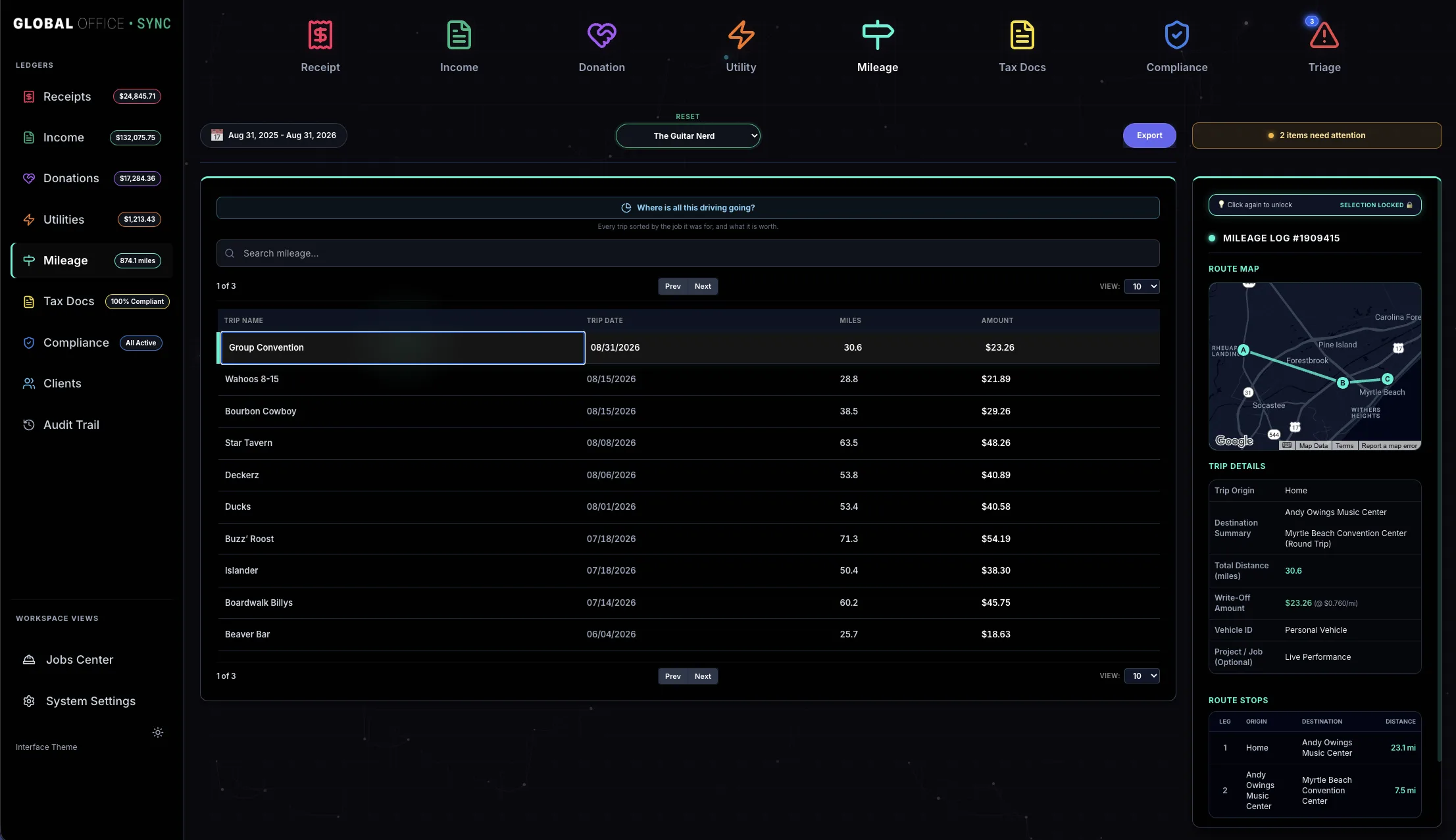Image resolution: width=1456 pixels, height=840 pixels.
Task: Click the Compliance shield icon in sidebar
Action: (29, 343)
